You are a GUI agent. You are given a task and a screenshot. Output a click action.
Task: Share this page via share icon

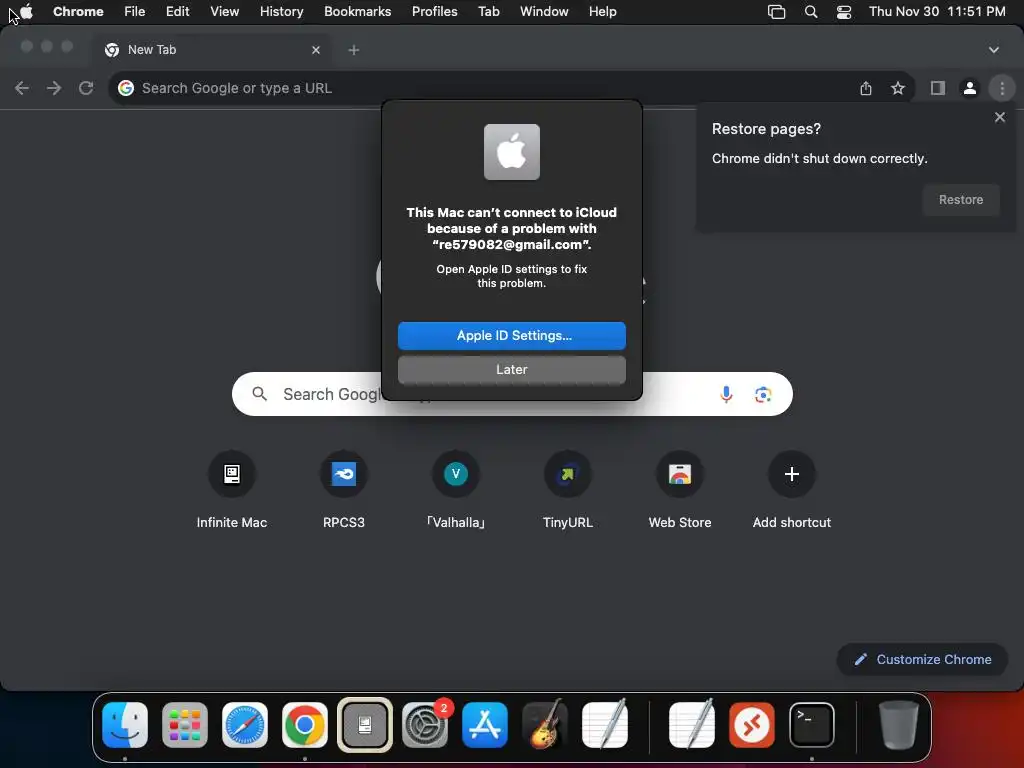[x=866, y=88]
